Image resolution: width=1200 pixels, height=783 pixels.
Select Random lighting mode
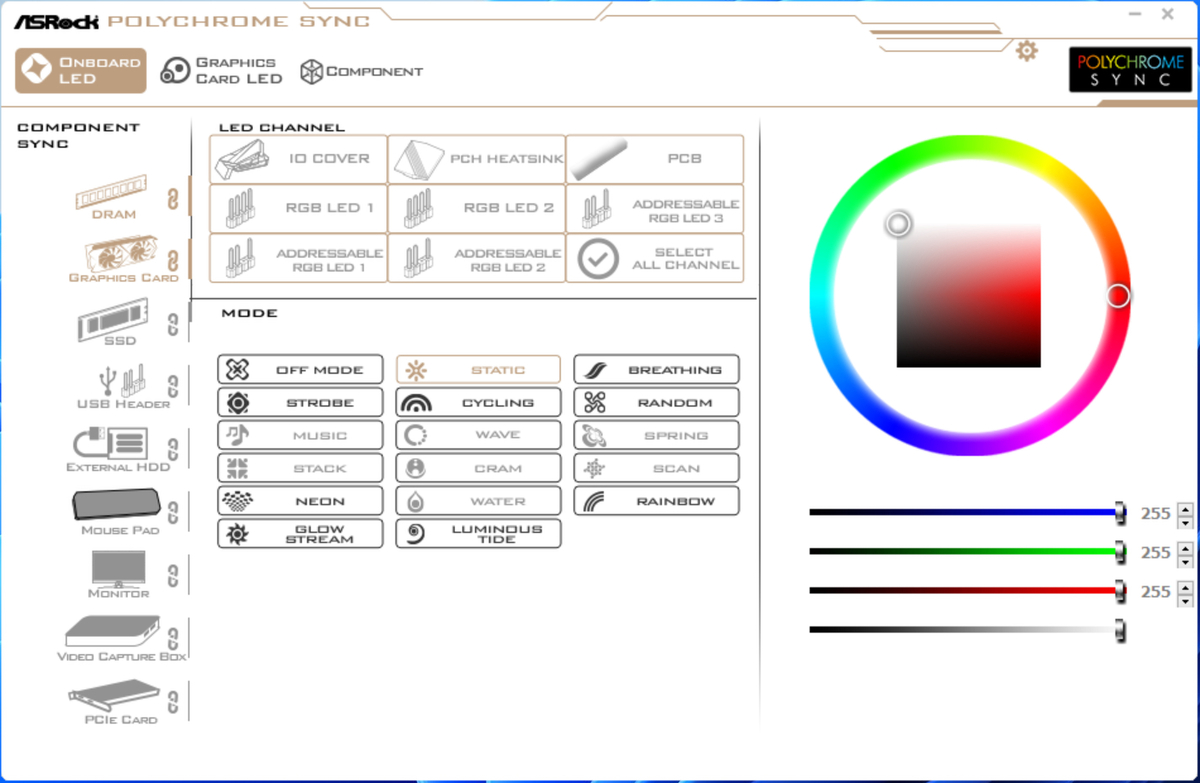point(656,402)
